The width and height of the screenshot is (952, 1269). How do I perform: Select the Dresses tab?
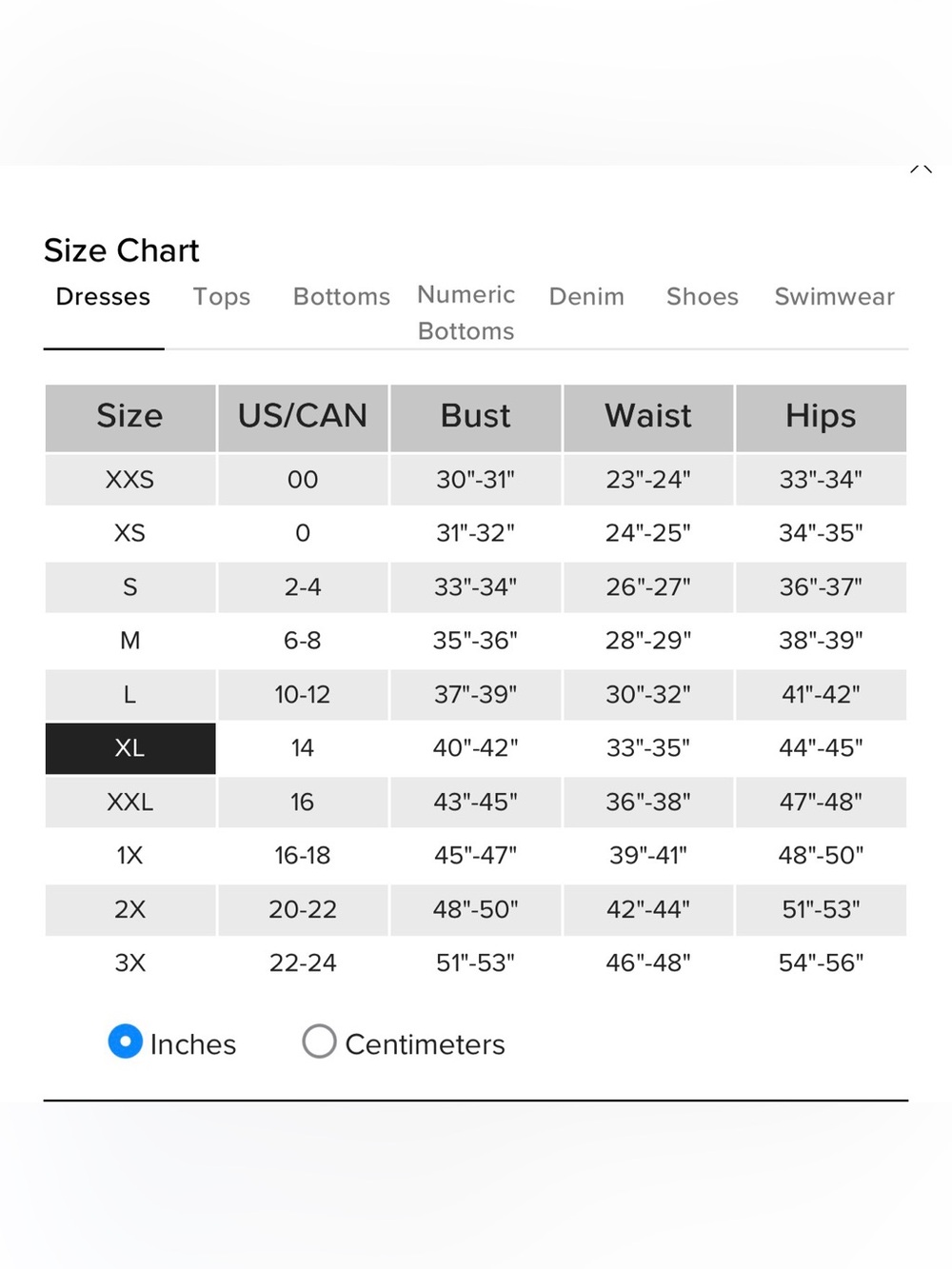[x=103, y=297]
